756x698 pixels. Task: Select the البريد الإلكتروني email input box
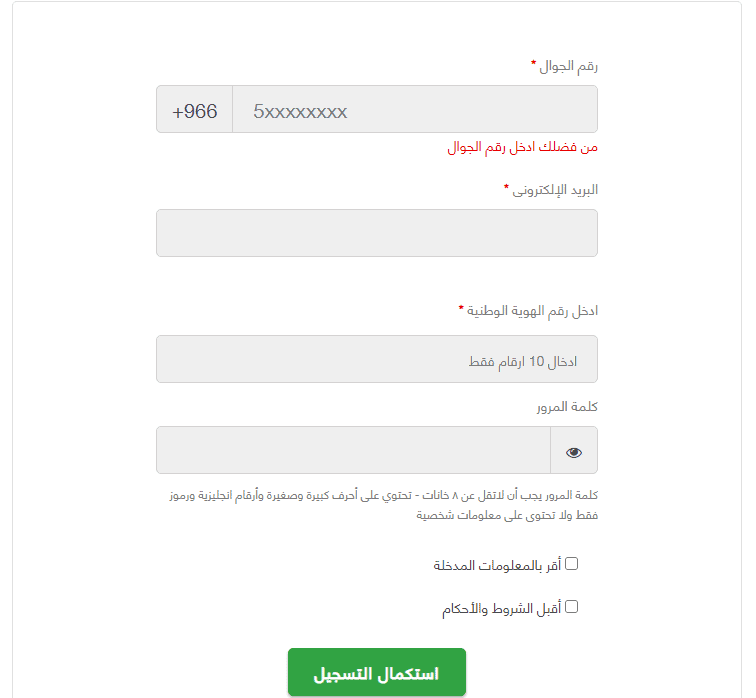pyautogui.click(x=377, y=233)
